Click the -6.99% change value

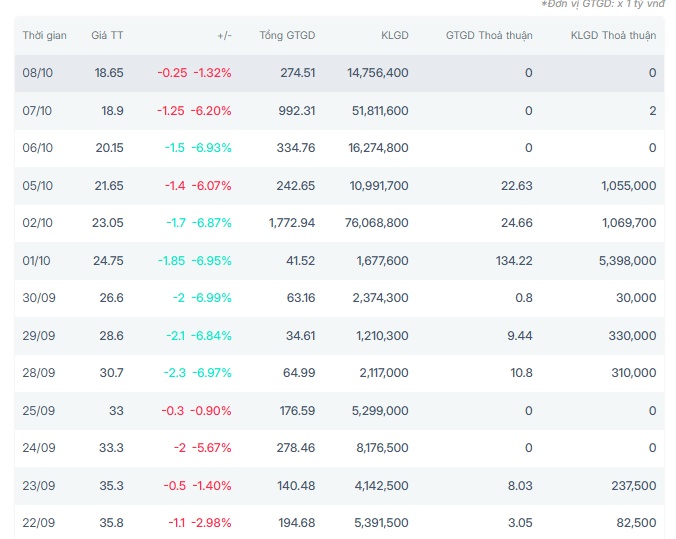pos(211,298)
